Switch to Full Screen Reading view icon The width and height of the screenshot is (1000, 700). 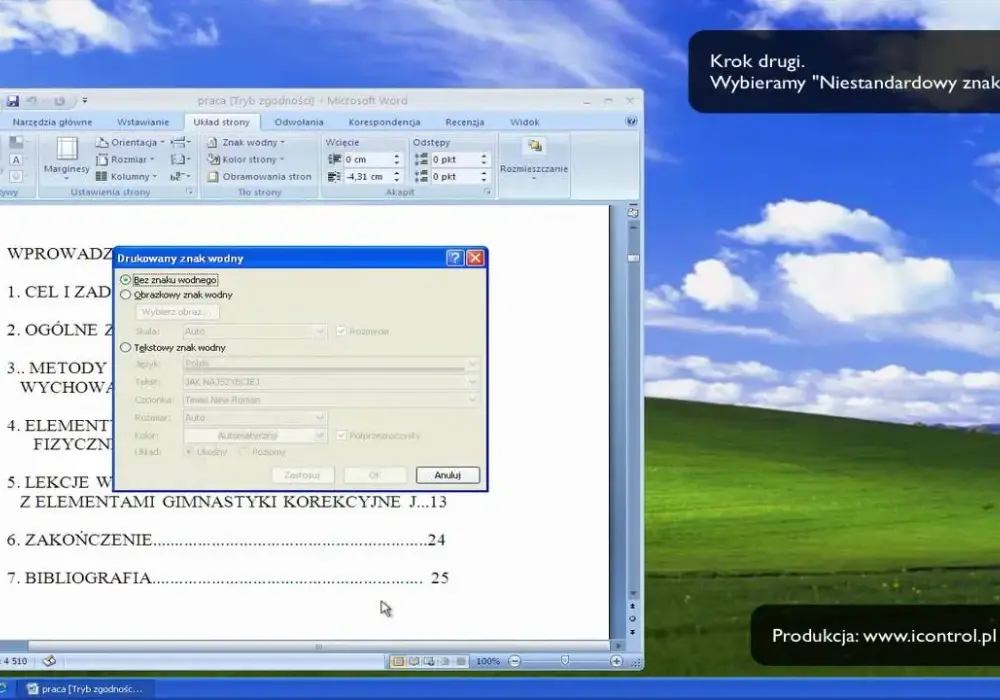[x=414, y=661]
